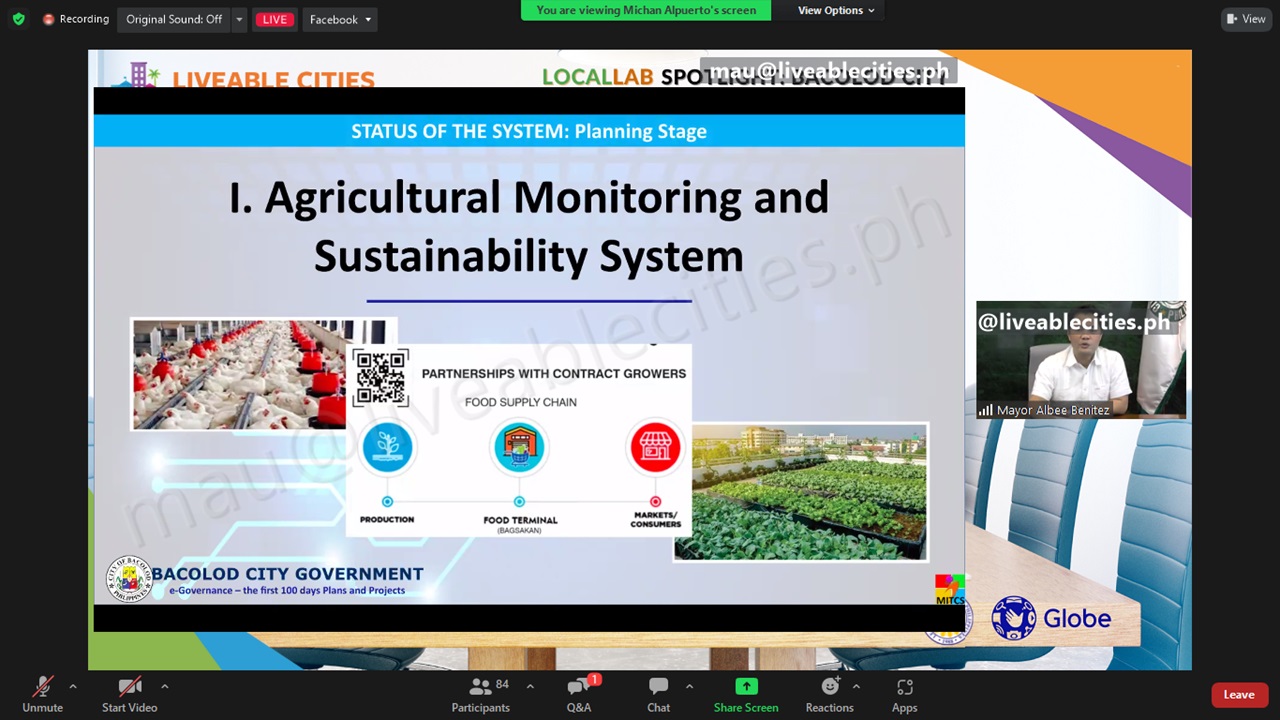1280x720 pixels.
Task: Select Mayor Albee Benitez video thumbnail
Action: (x=1081, y=360)
